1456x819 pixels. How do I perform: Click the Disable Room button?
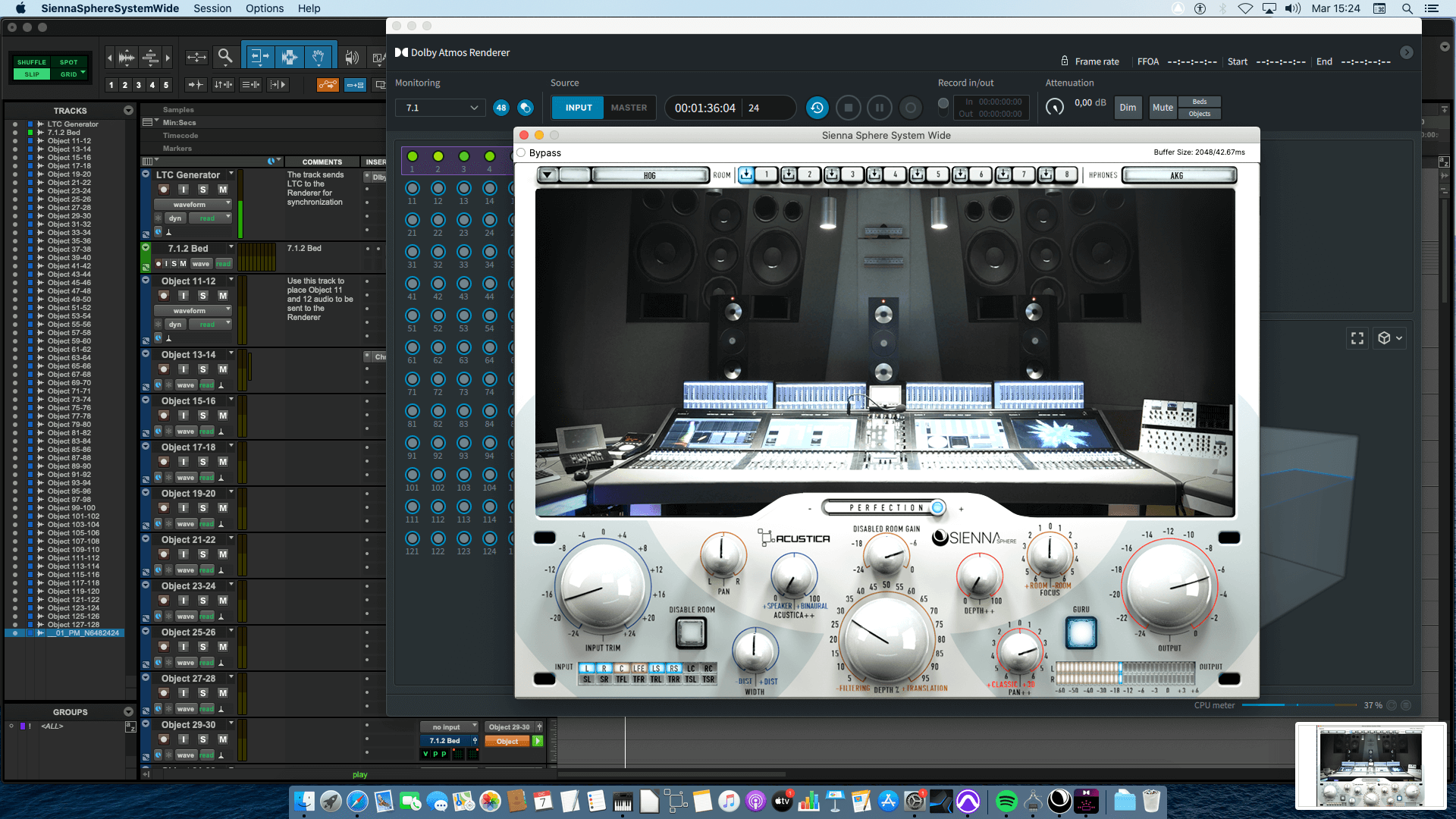[x=691, y=632]
